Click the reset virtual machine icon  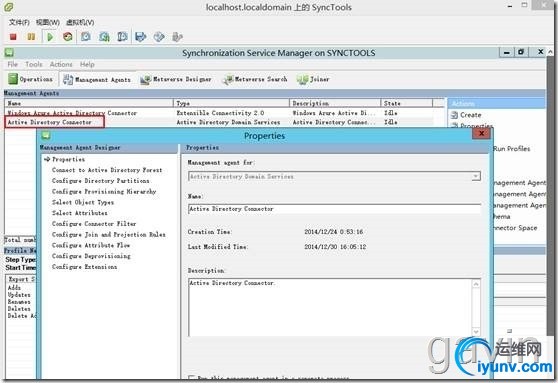68,37
